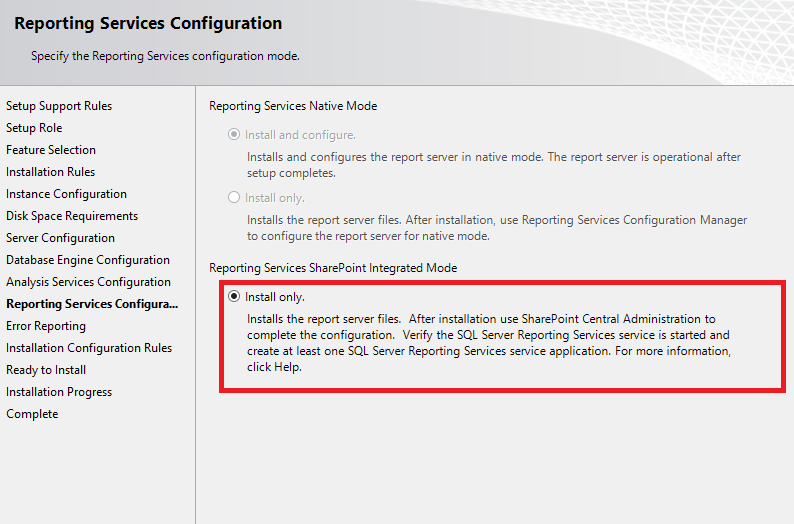Click Feature Selection in the left pane

click(x=51, y=150)
